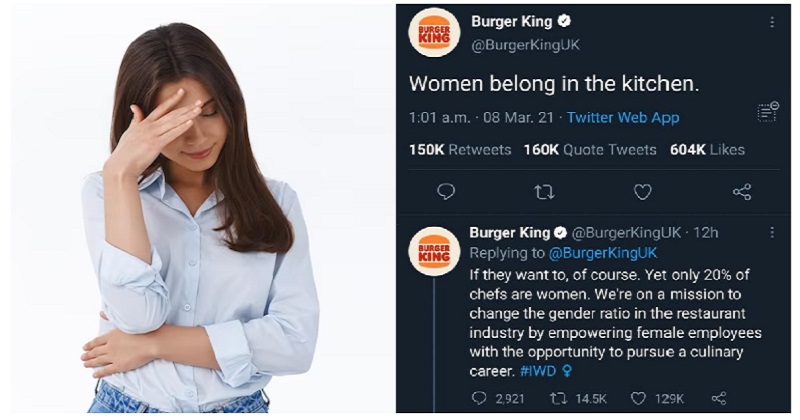
Task: Follow the @BurgerKingUK mention in 'Replying to'
Action: click(603, 253)
